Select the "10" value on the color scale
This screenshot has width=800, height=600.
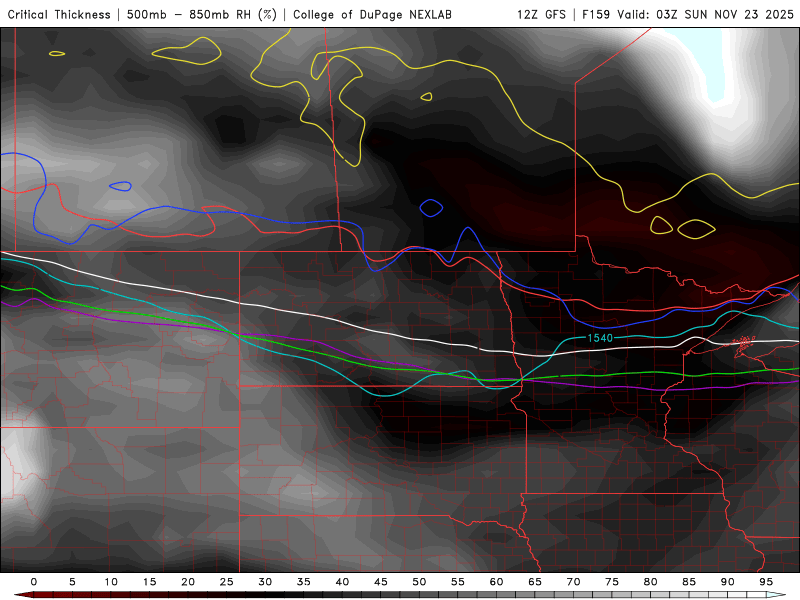tap(111, 582)
